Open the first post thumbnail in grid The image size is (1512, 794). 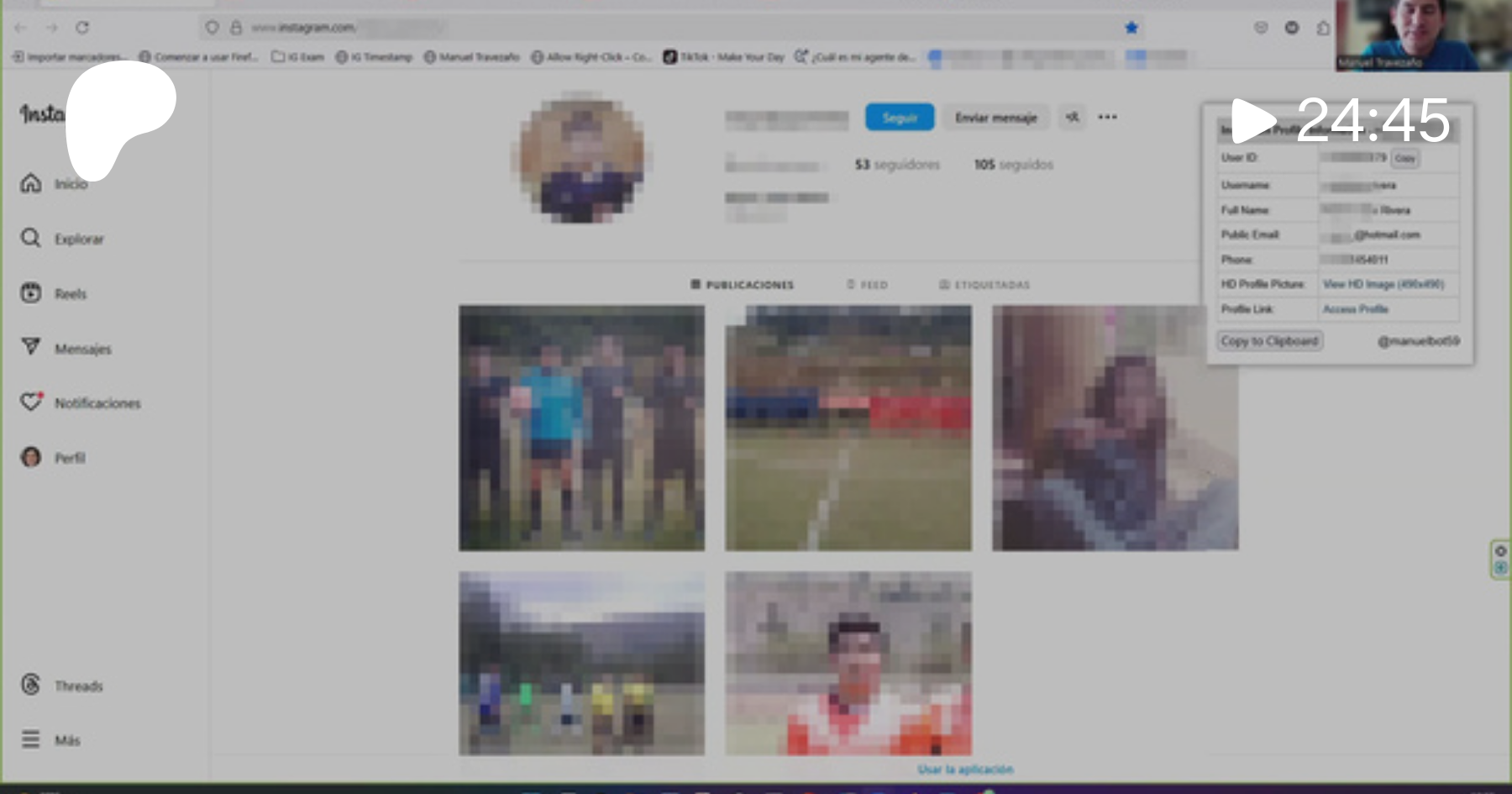581,428
